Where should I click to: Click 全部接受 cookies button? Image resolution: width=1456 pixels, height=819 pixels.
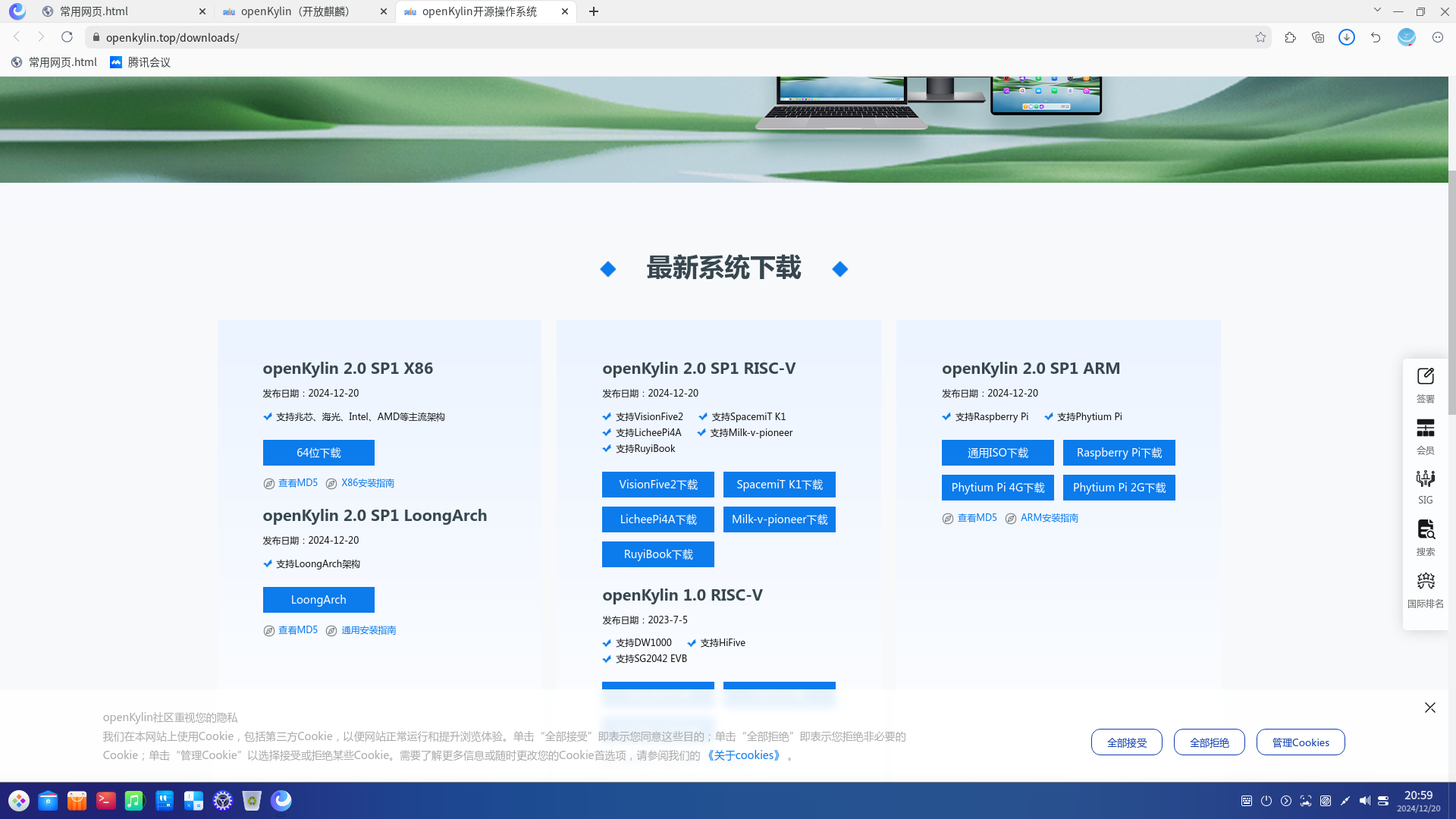1127,742
